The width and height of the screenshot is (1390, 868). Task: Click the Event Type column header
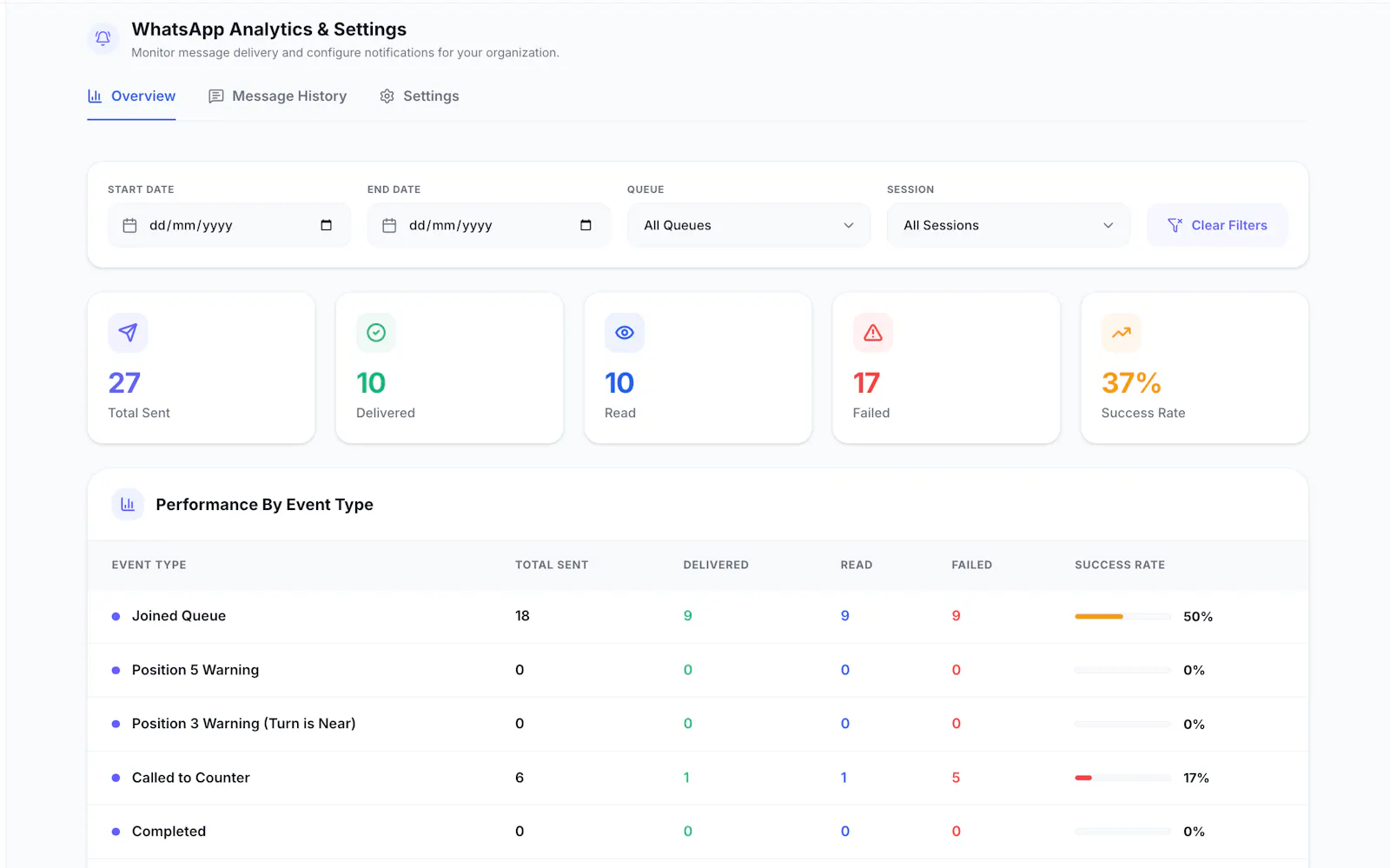[x=149, y=565]
